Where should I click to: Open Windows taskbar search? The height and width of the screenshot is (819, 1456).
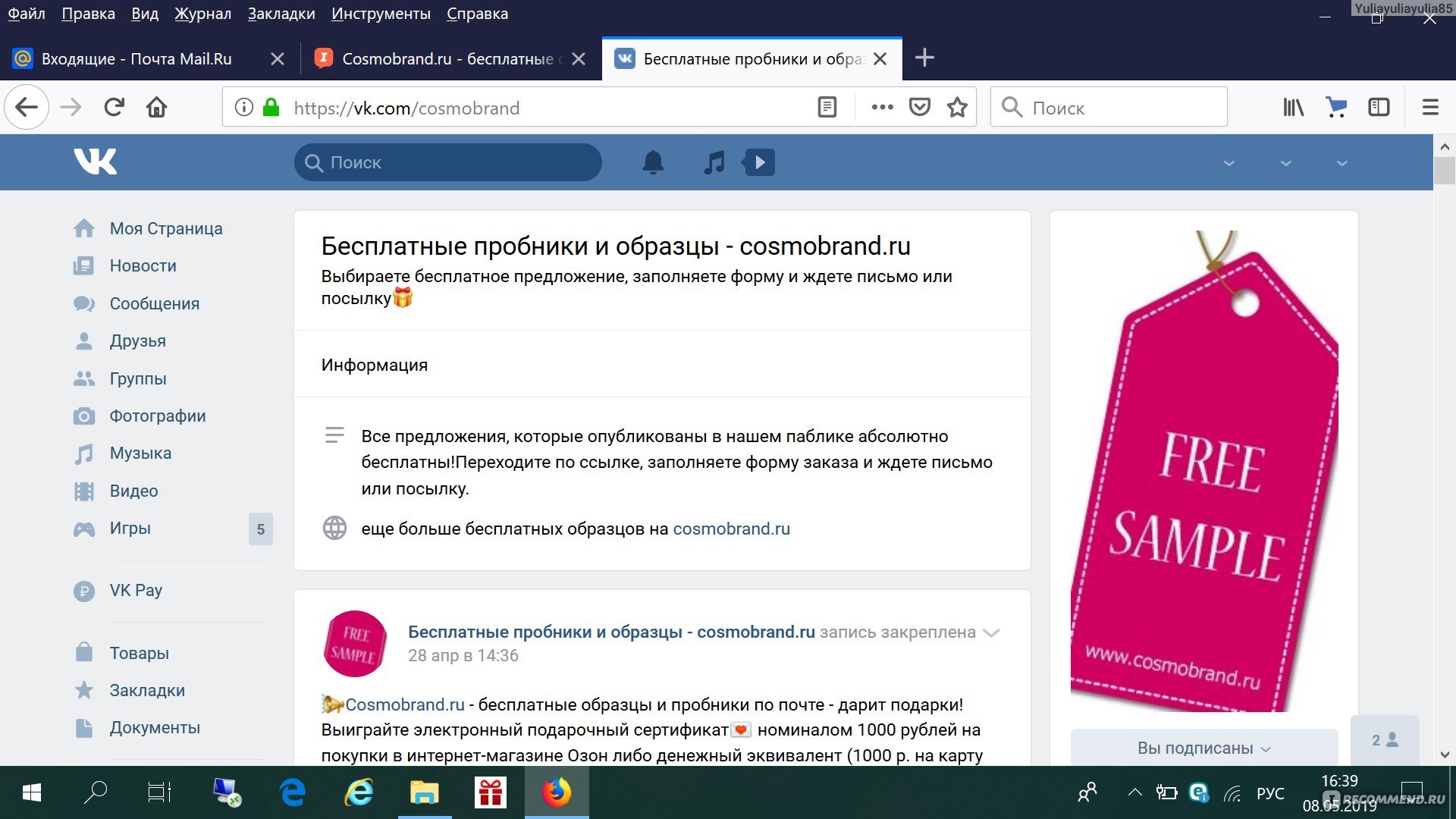[95, 792]
